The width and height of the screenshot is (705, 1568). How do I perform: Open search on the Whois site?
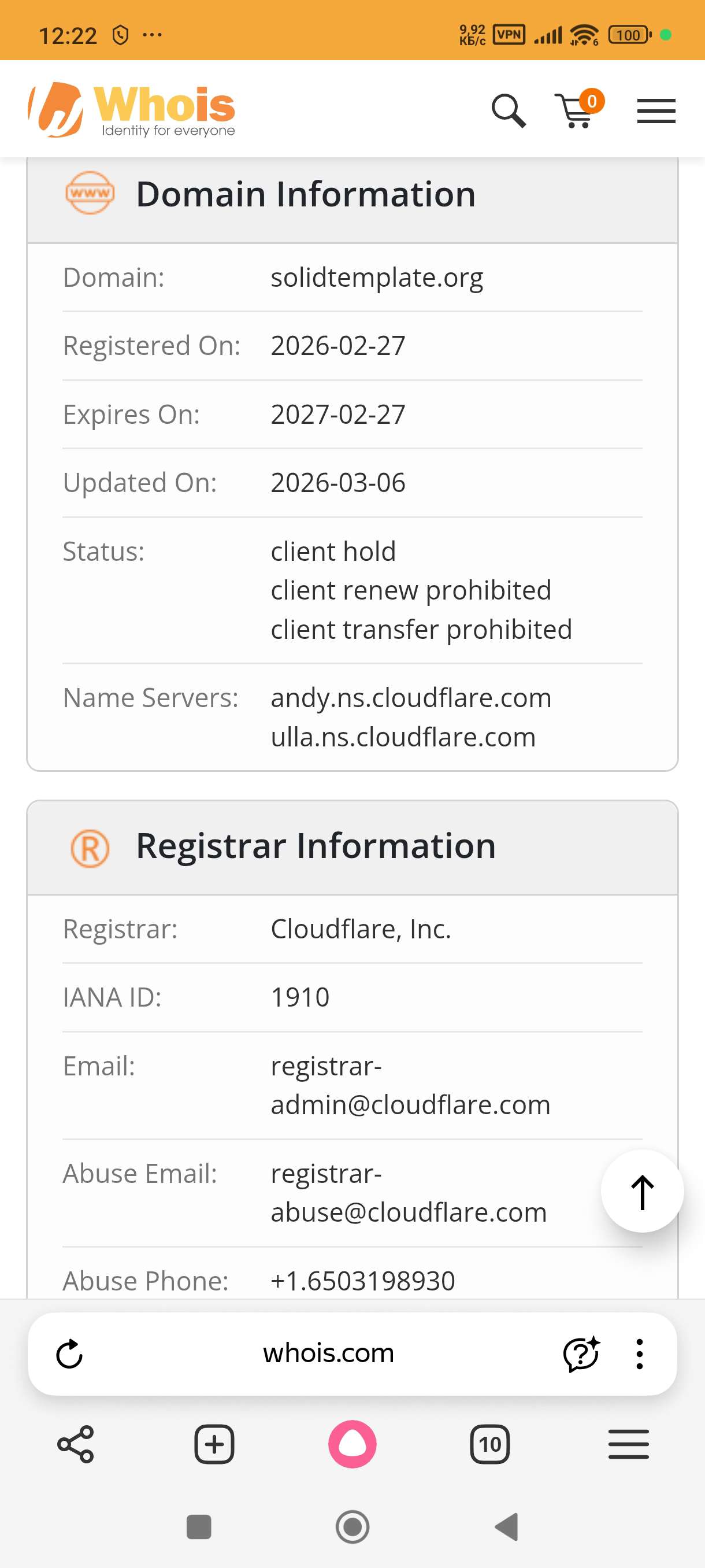pos(509,110)
